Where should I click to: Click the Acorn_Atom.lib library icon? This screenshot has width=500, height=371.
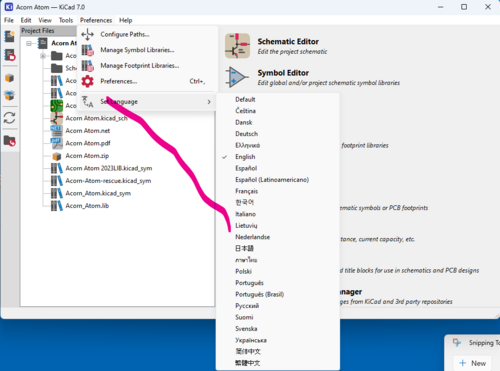tap(57, 206)
